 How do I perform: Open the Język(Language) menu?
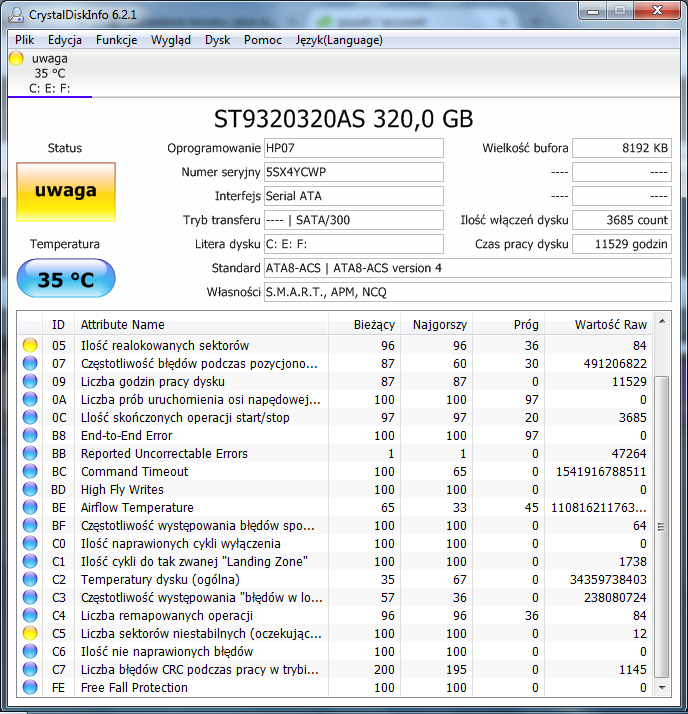click(x=339, y=40)
